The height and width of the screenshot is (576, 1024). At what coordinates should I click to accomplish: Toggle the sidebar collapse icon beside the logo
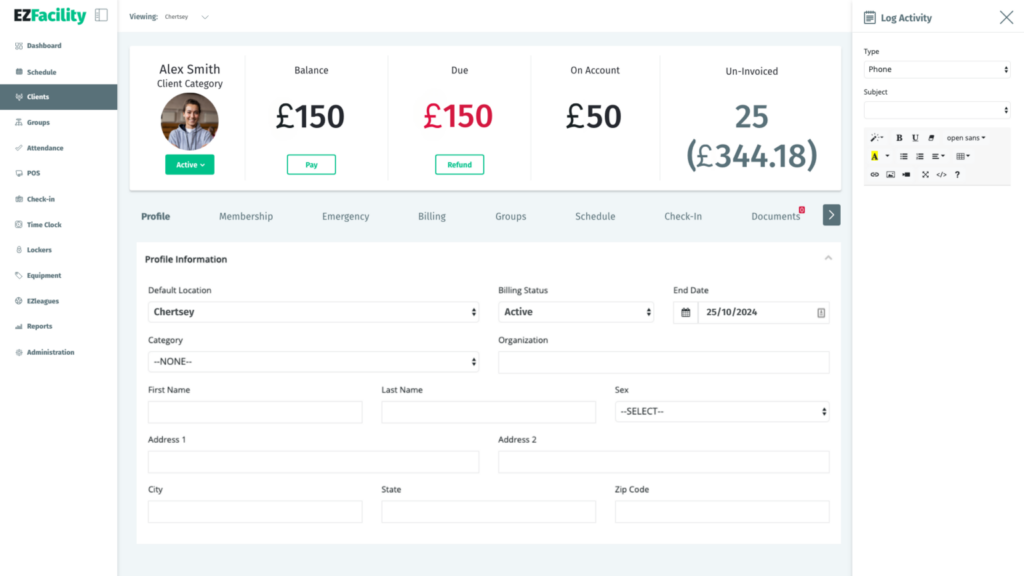tap(101, 16)
